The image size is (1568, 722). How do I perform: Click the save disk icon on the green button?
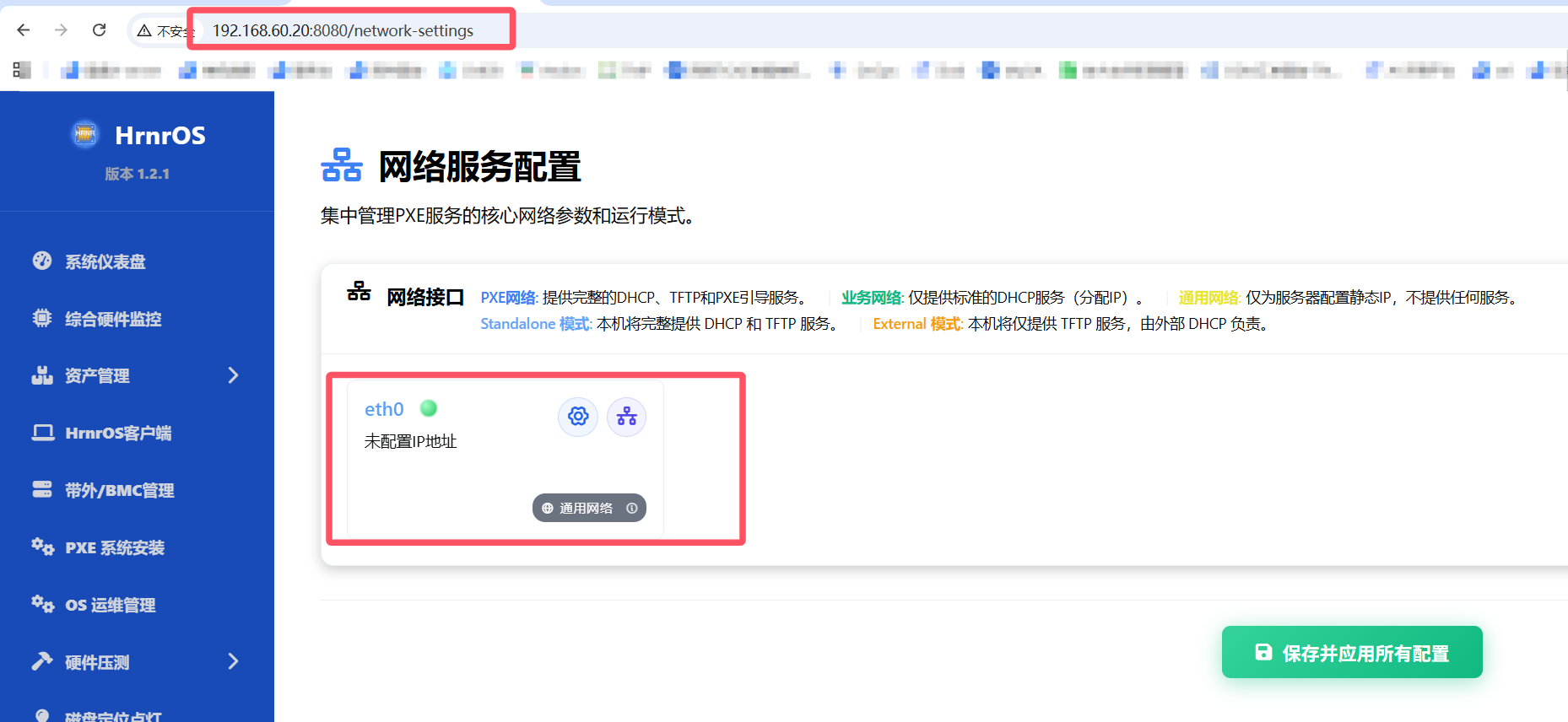(x=1263, y=652)
